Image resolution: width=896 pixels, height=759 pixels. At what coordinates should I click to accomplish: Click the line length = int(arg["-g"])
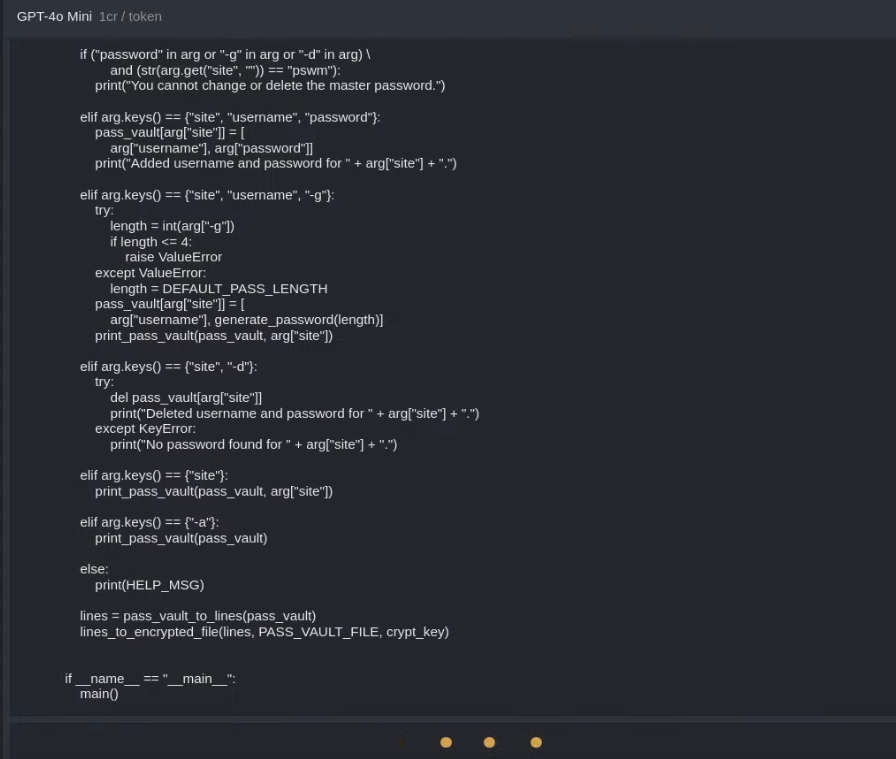pos(172,226)
